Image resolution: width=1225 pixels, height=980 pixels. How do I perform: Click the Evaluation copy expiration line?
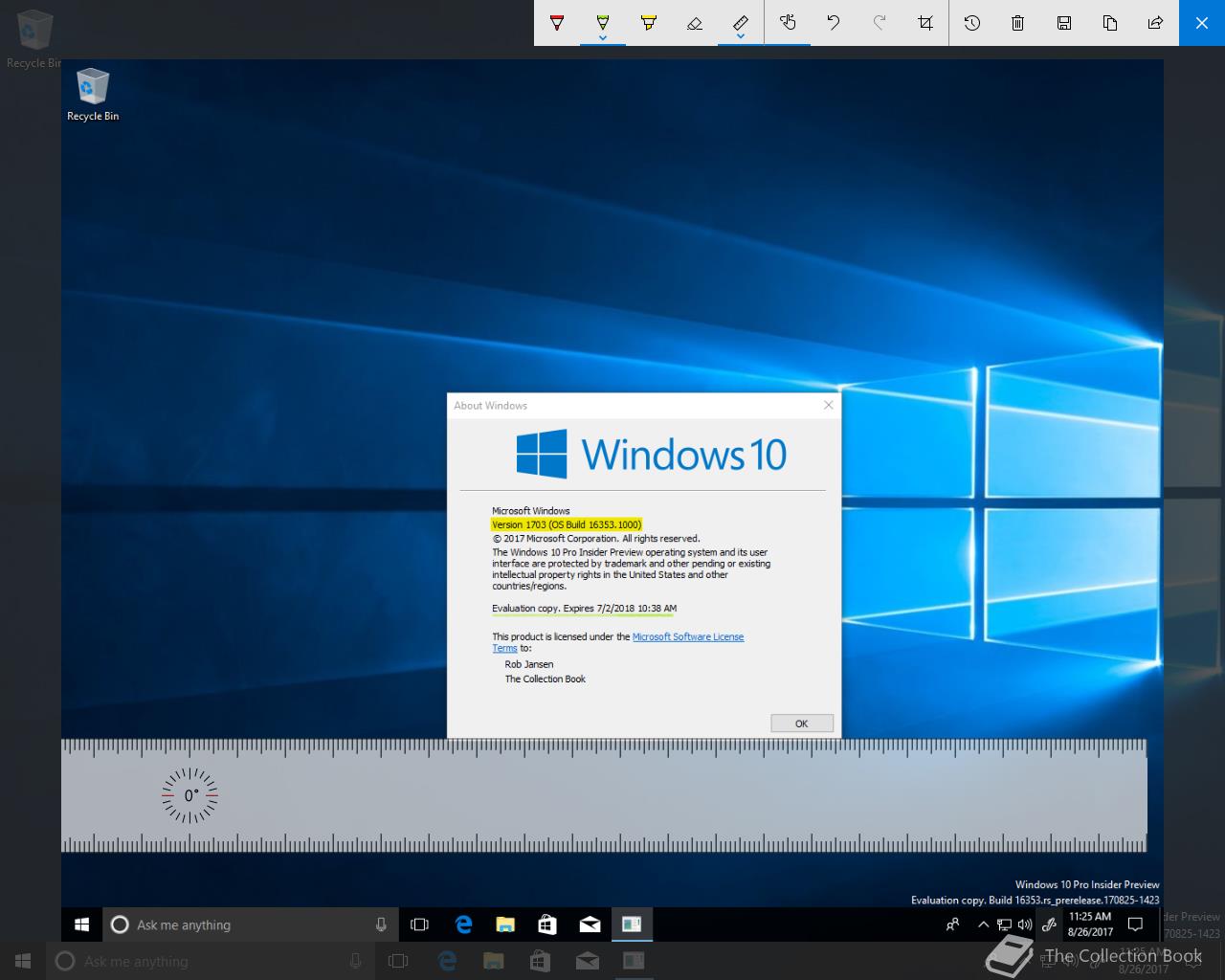pyautogui.click(x=584, y=609)
